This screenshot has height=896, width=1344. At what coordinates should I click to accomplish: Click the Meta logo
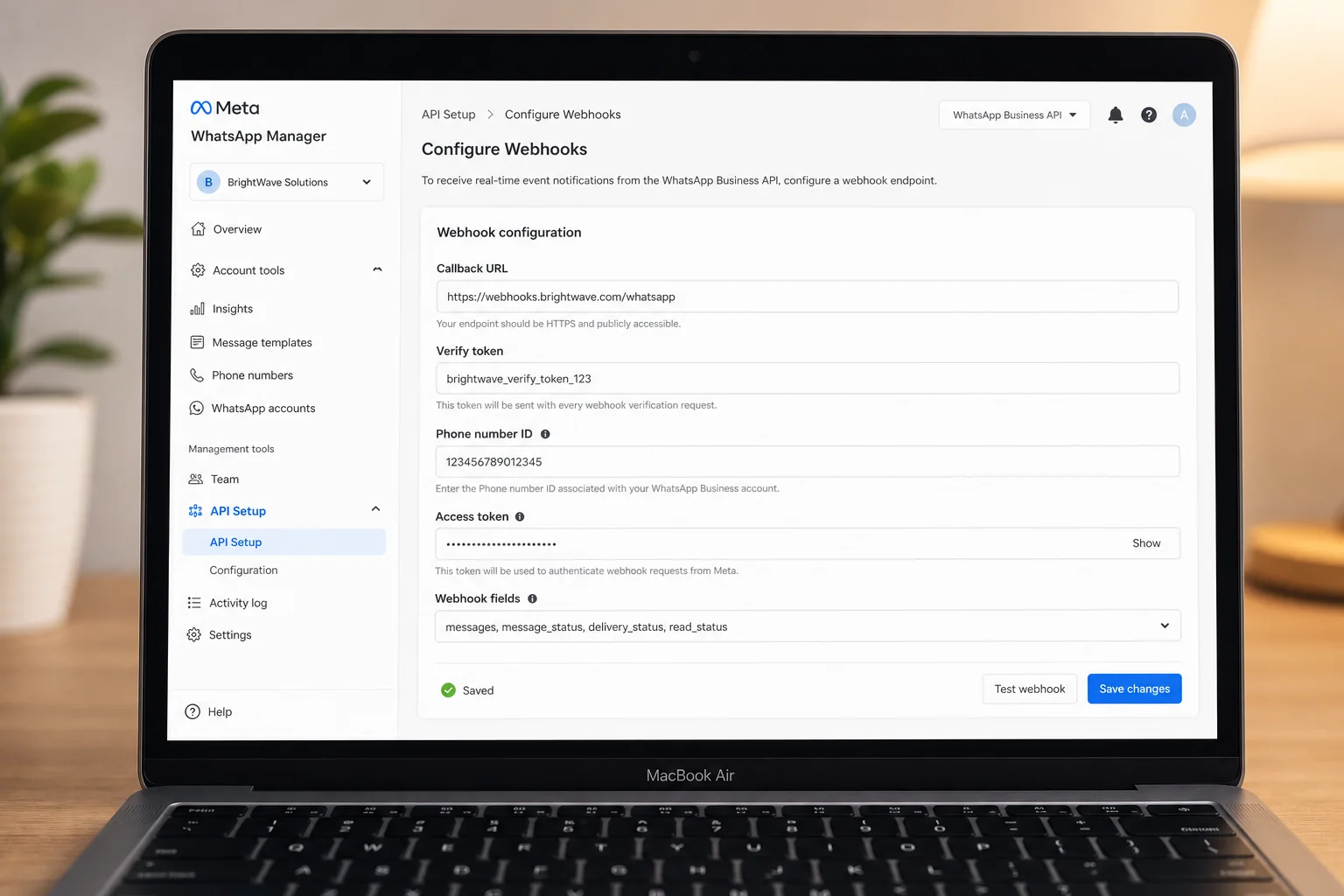tap(225, 108)
